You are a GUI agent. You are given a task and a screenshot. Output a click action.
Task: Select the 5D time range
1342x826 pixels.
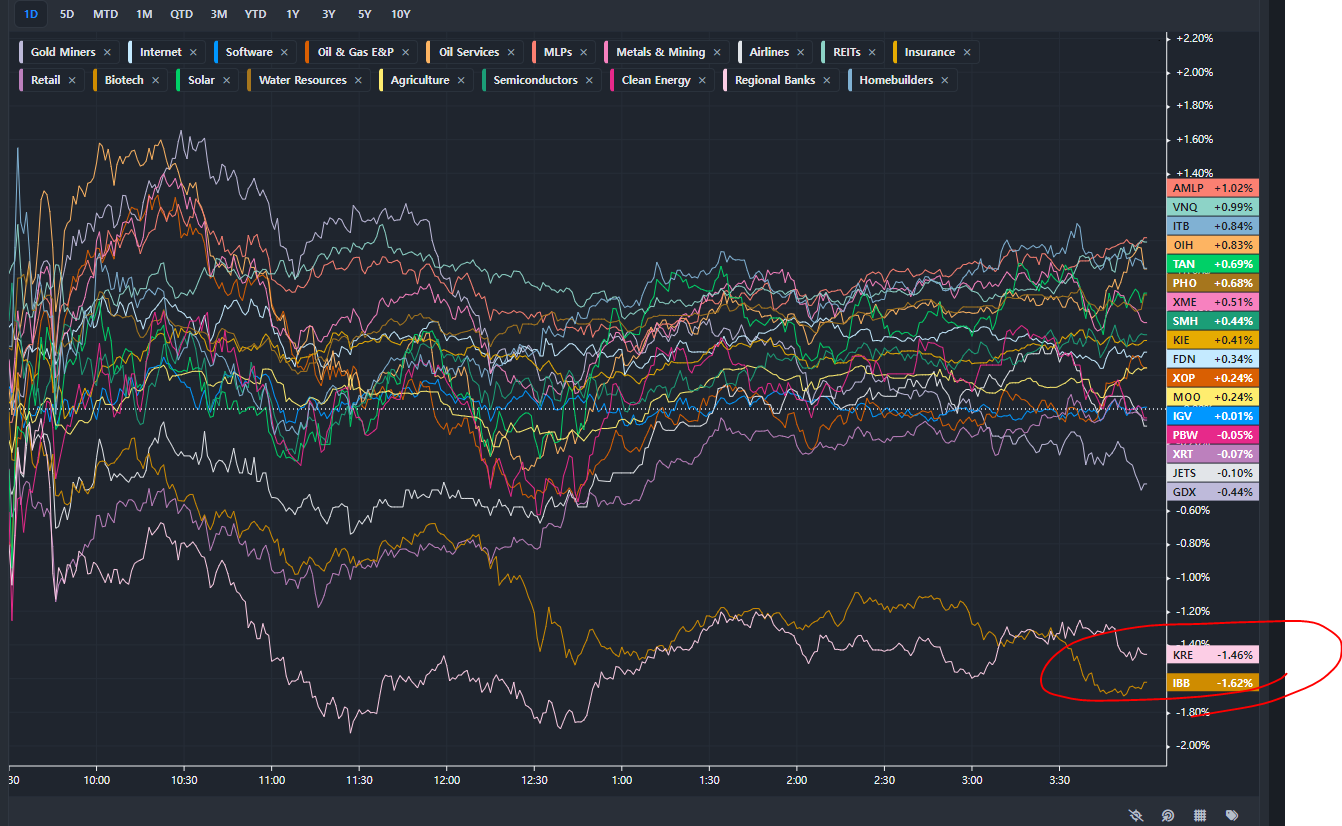tap(66, 14)
